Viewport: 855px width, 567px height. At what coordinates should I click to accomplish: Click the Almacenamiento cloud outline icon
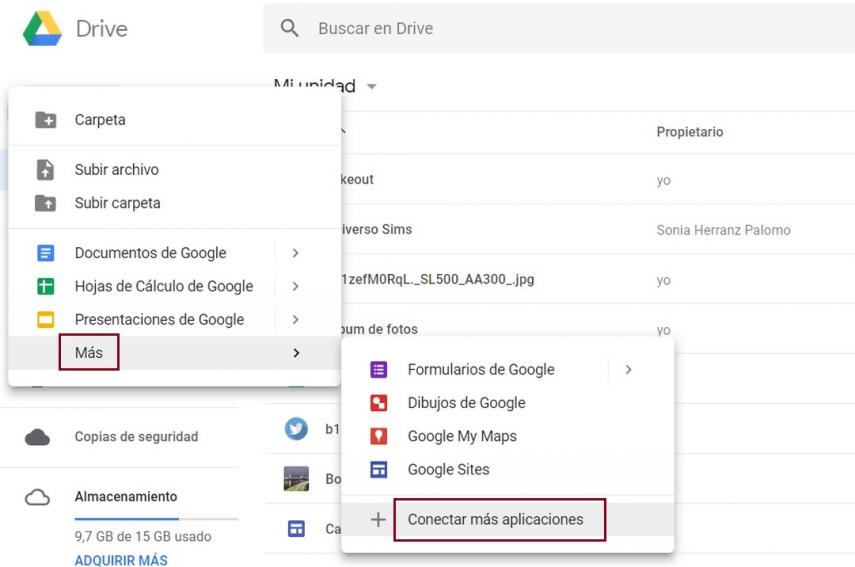tap(38, 497)
